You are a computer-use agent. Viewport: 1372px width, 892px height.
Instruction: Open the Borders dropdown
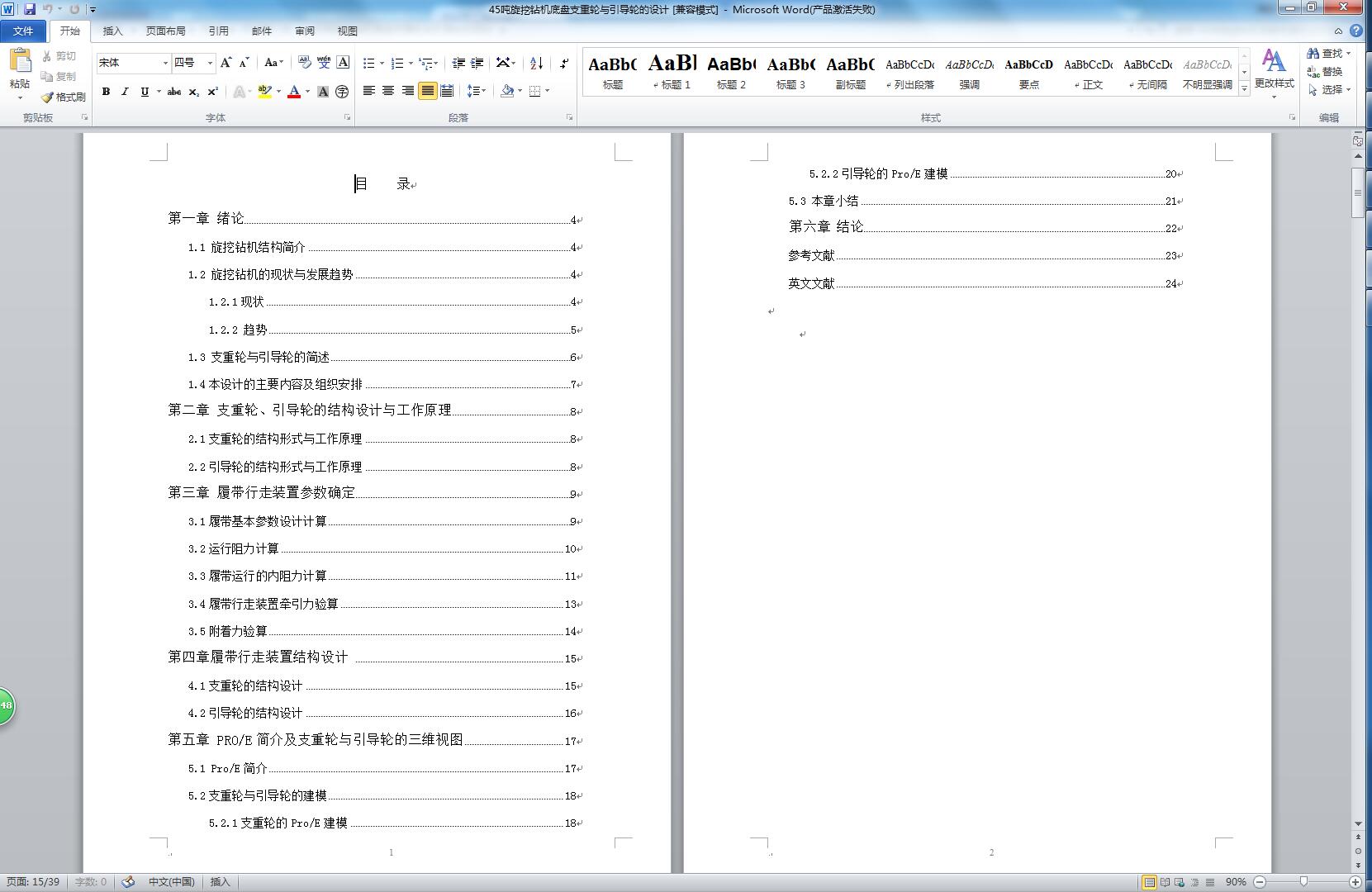pos(547,91)
